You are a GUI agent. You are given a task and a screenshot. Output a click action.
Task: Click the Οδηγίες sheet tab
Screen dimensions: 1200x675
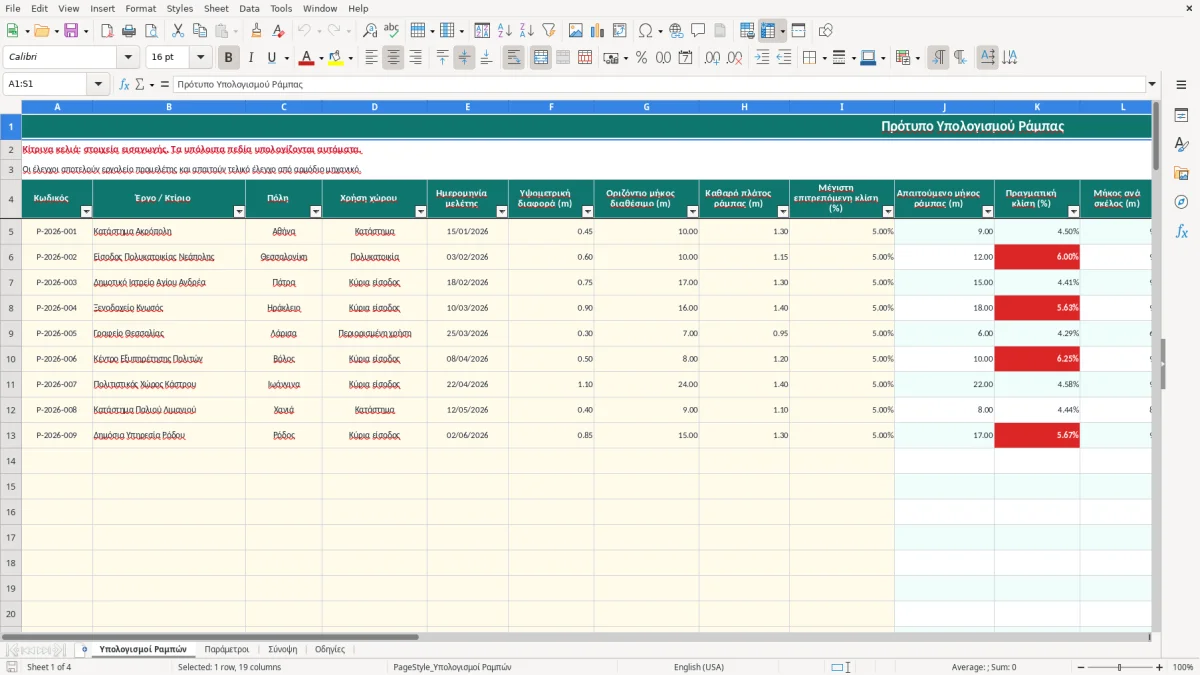coord(330,649)
